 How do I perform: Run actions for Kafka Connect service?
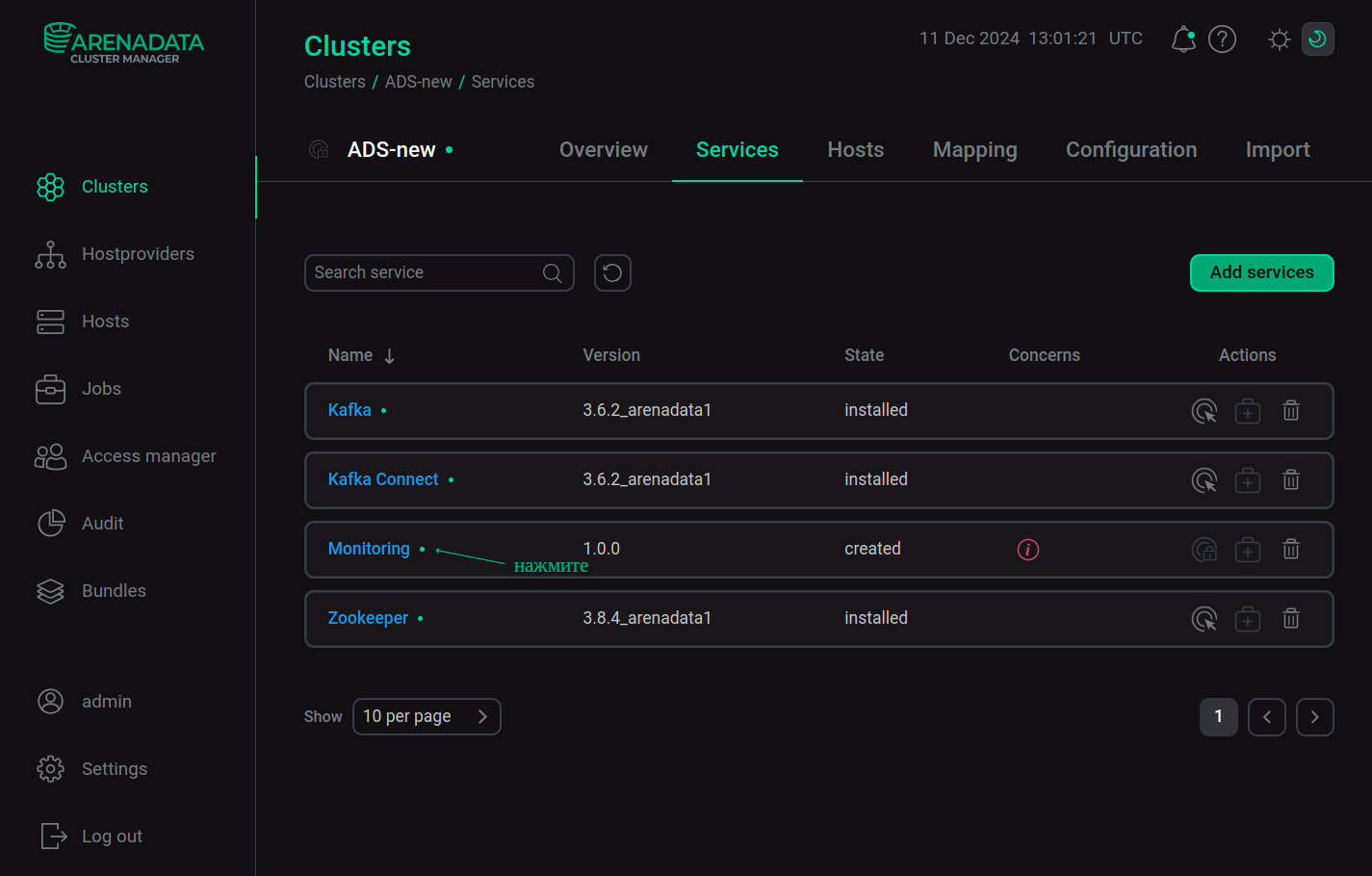(x=1204, y=480)
